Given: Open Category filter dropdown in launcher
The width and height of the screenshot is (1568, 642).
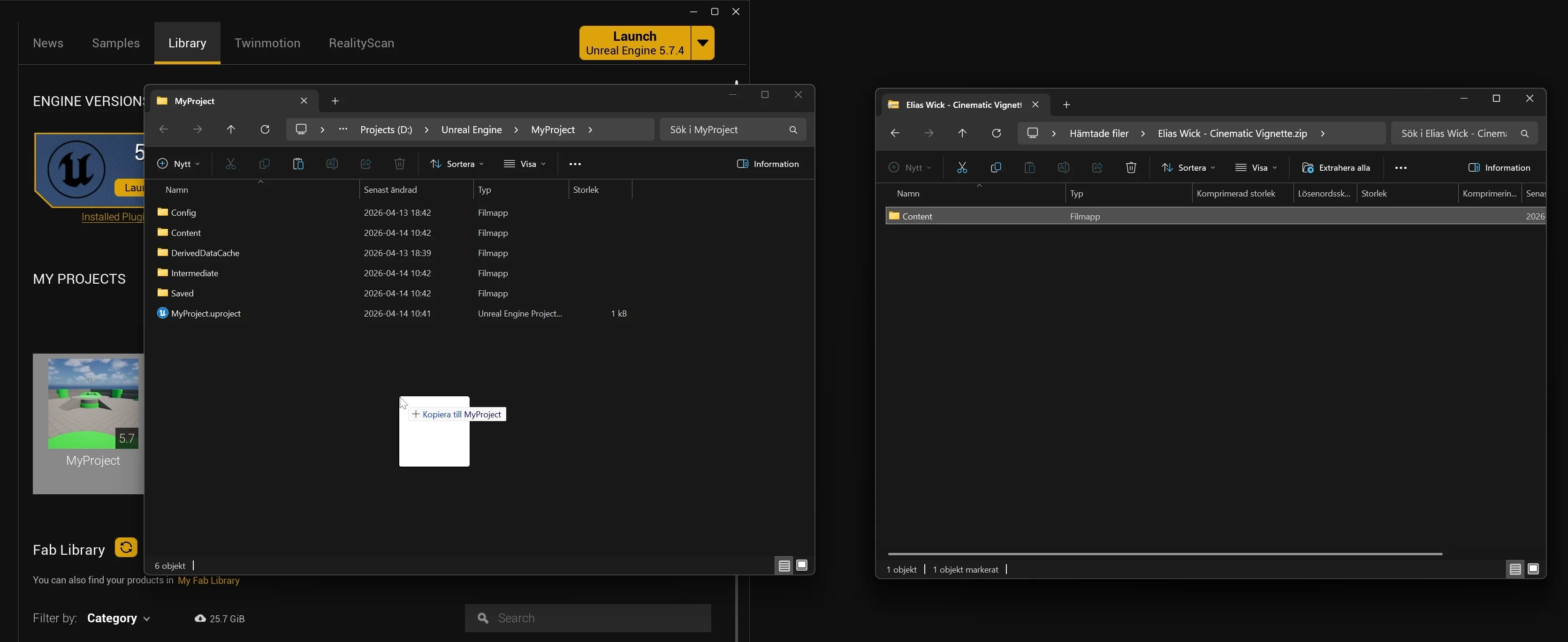Looking at the screenshot, I should tap(119, 618).
